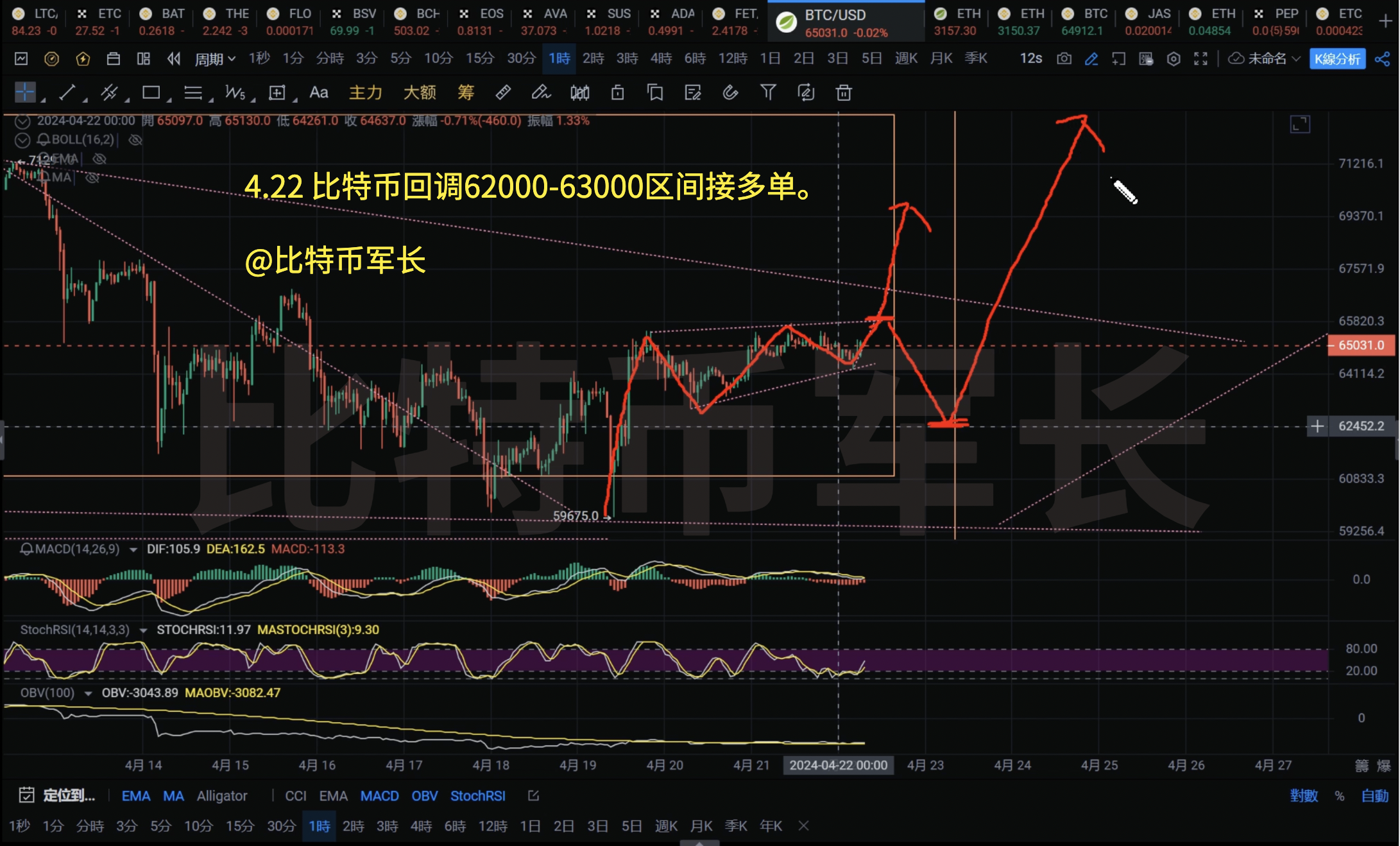Add a new ticker tab with plus
1400x846 pixels.
coord(1385,22)
